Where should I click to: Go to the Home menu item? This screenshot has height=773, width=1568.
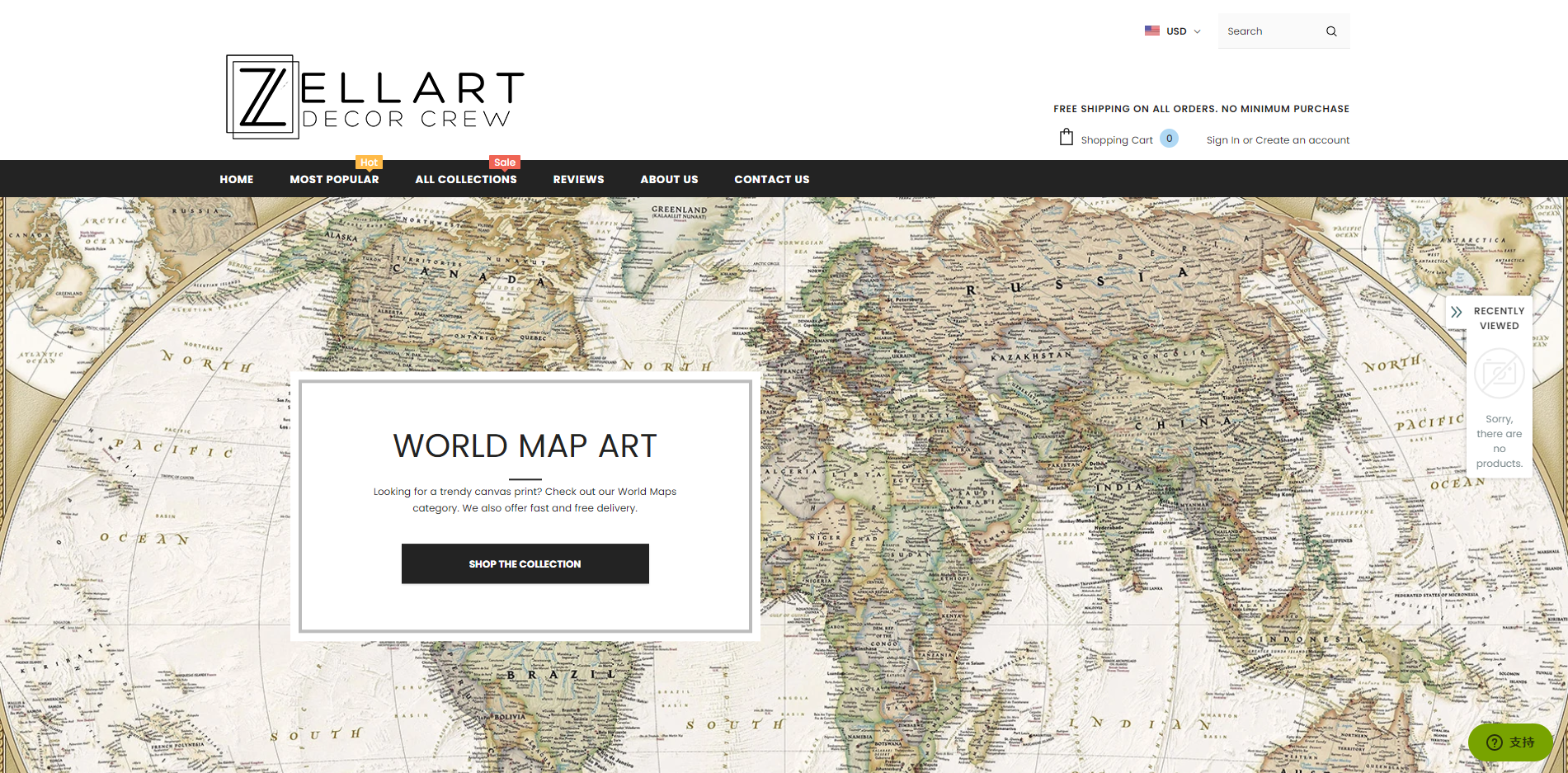[x=237, y=179]
